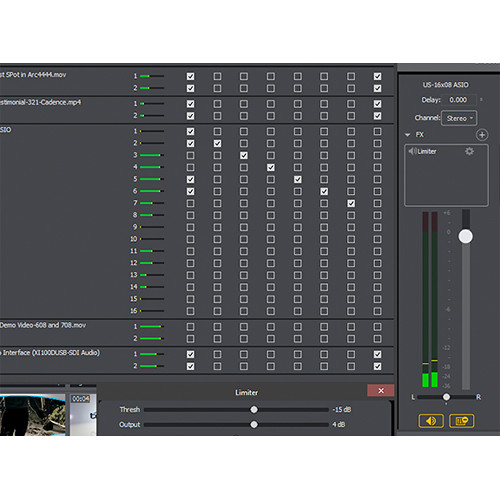
Task: Click the outdoor scene shot thumbnail
Action: pyautogui.click(x=33, y=415)
